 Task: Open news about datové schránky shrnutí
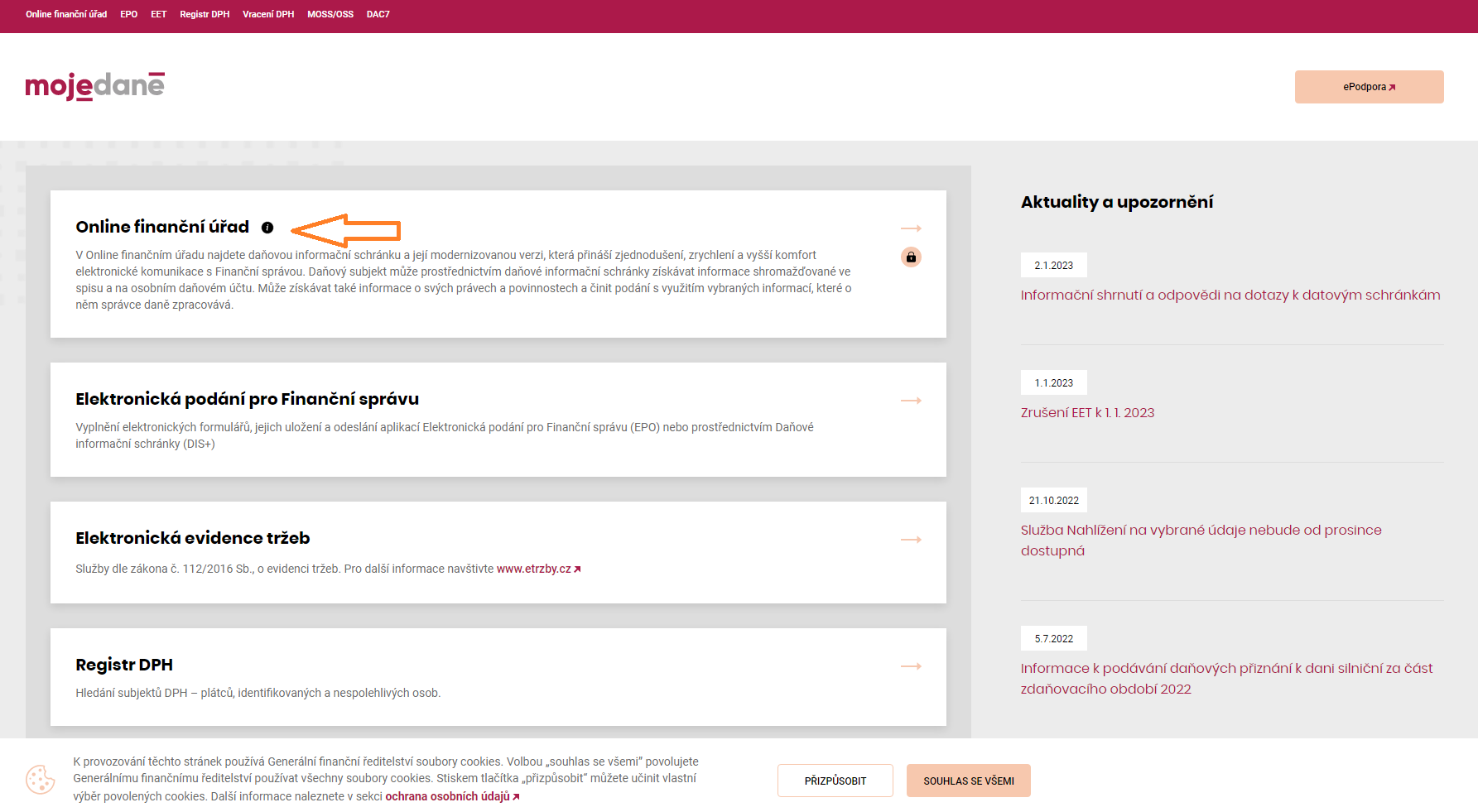[1230, 295]
